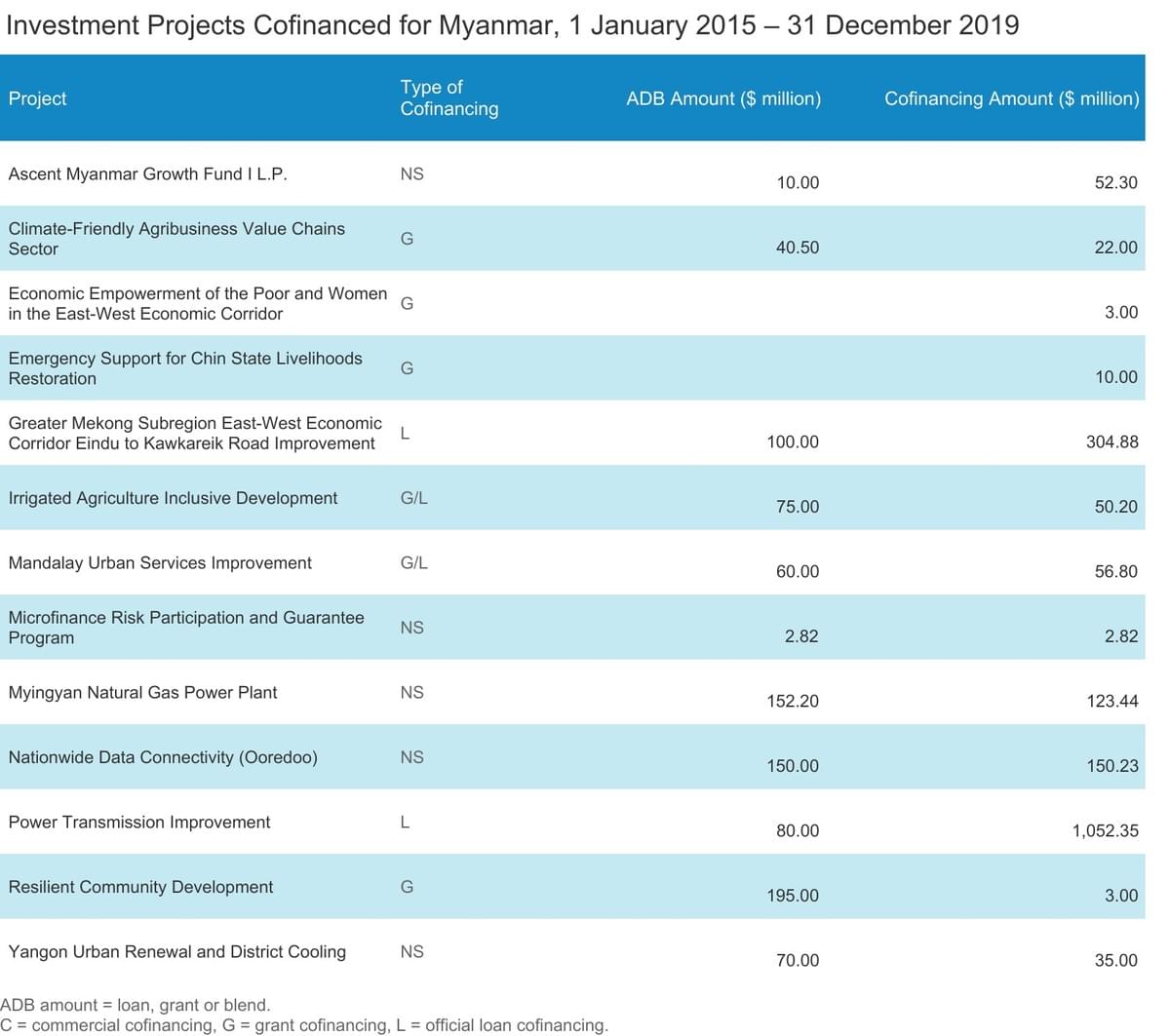Select Resilient Community Development project
The image size is (1170, 1036).
point(140,887)
